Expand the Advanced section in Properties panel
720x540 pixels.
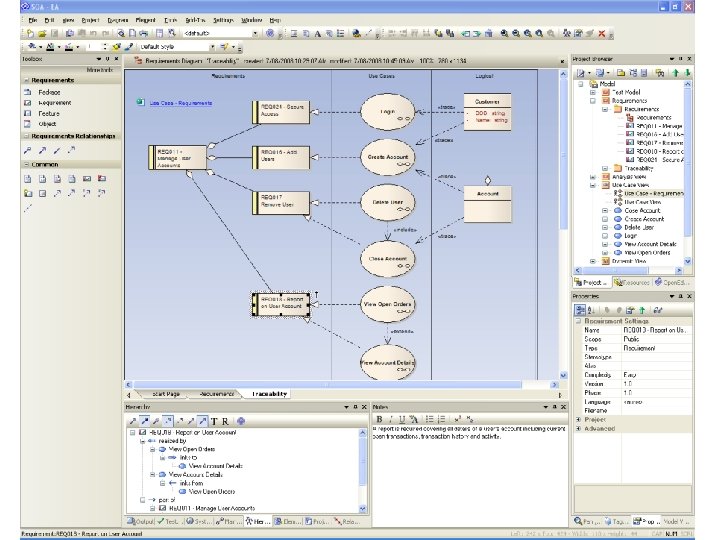point(578,427)
